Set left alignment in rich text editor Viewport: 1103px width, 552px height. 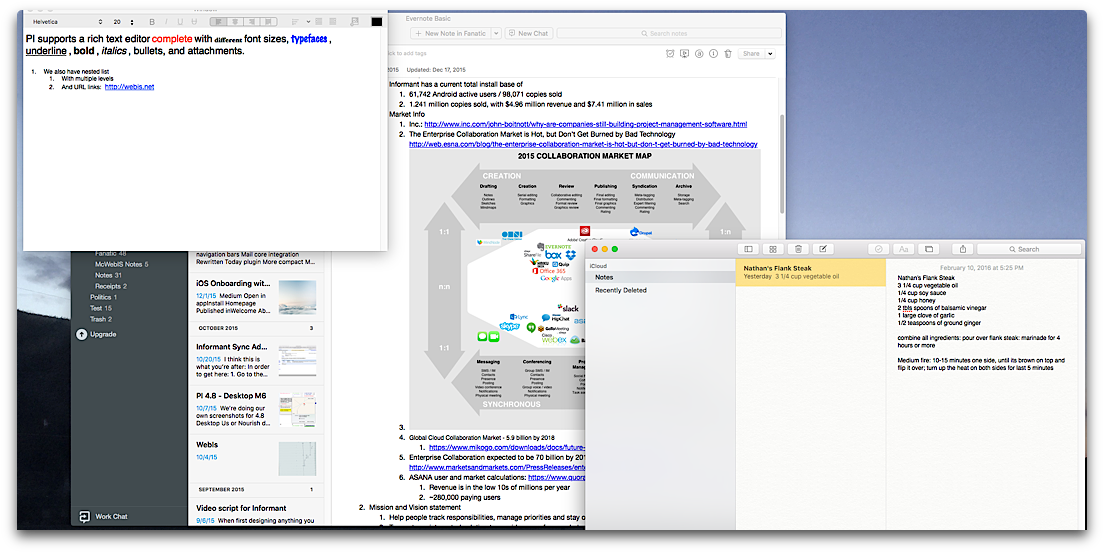218,22
